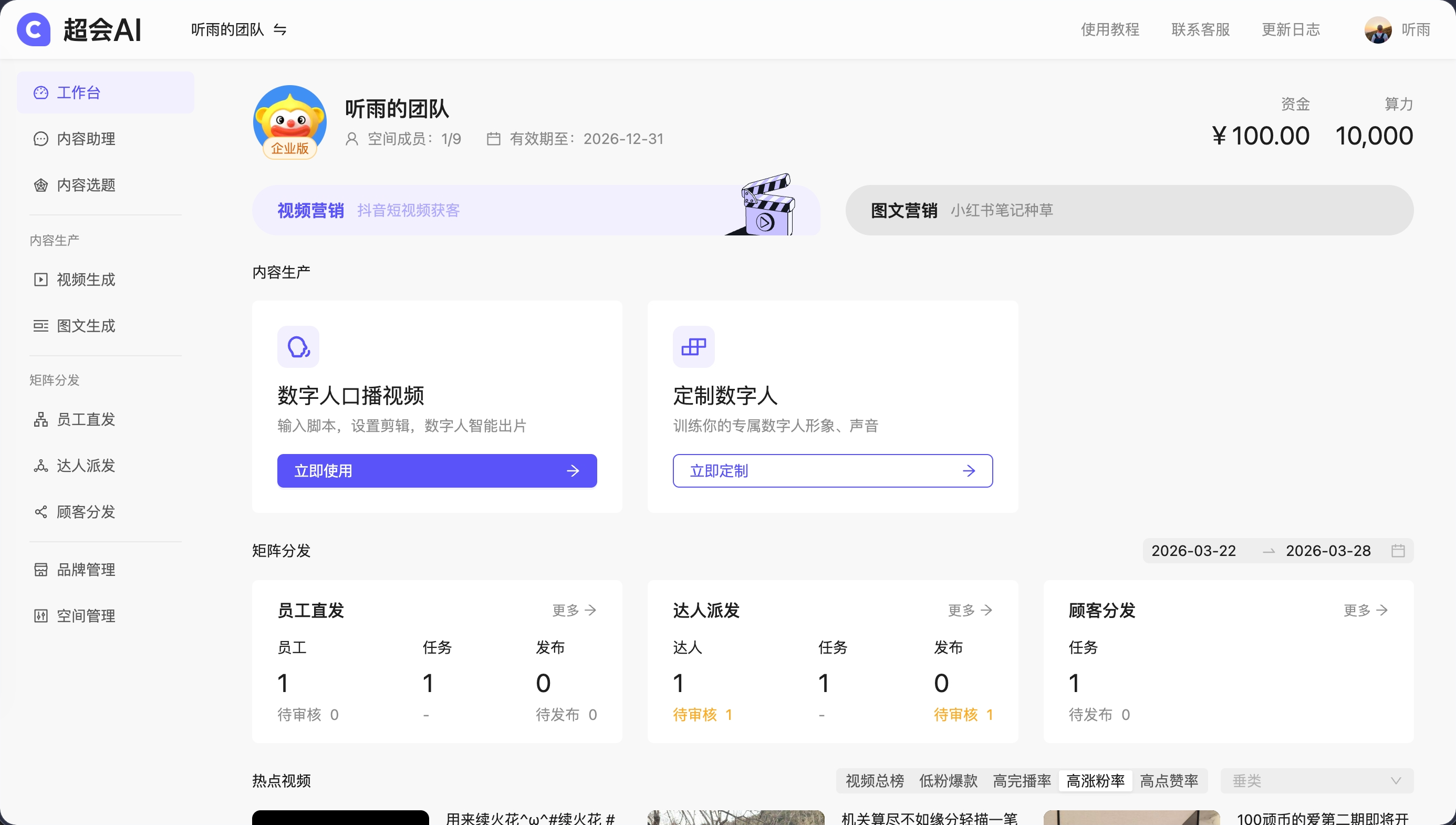This screenshot has width=1456, height=825.
Task: Open 品牌管理 from the sidebar
Action: pos(86,570)
